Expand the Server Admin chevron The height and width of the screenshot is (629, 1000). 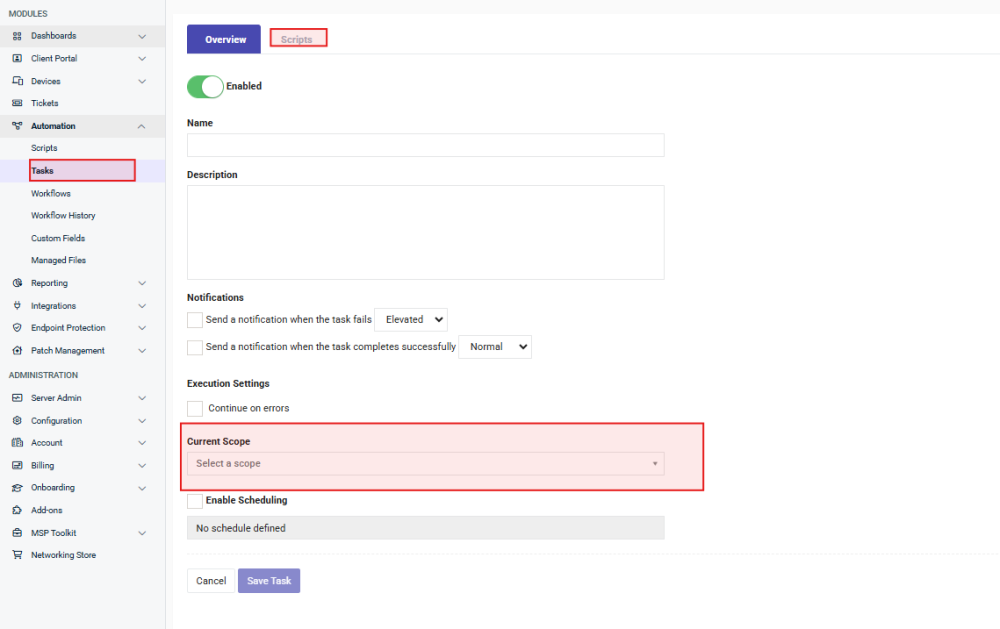pos(142,398)
